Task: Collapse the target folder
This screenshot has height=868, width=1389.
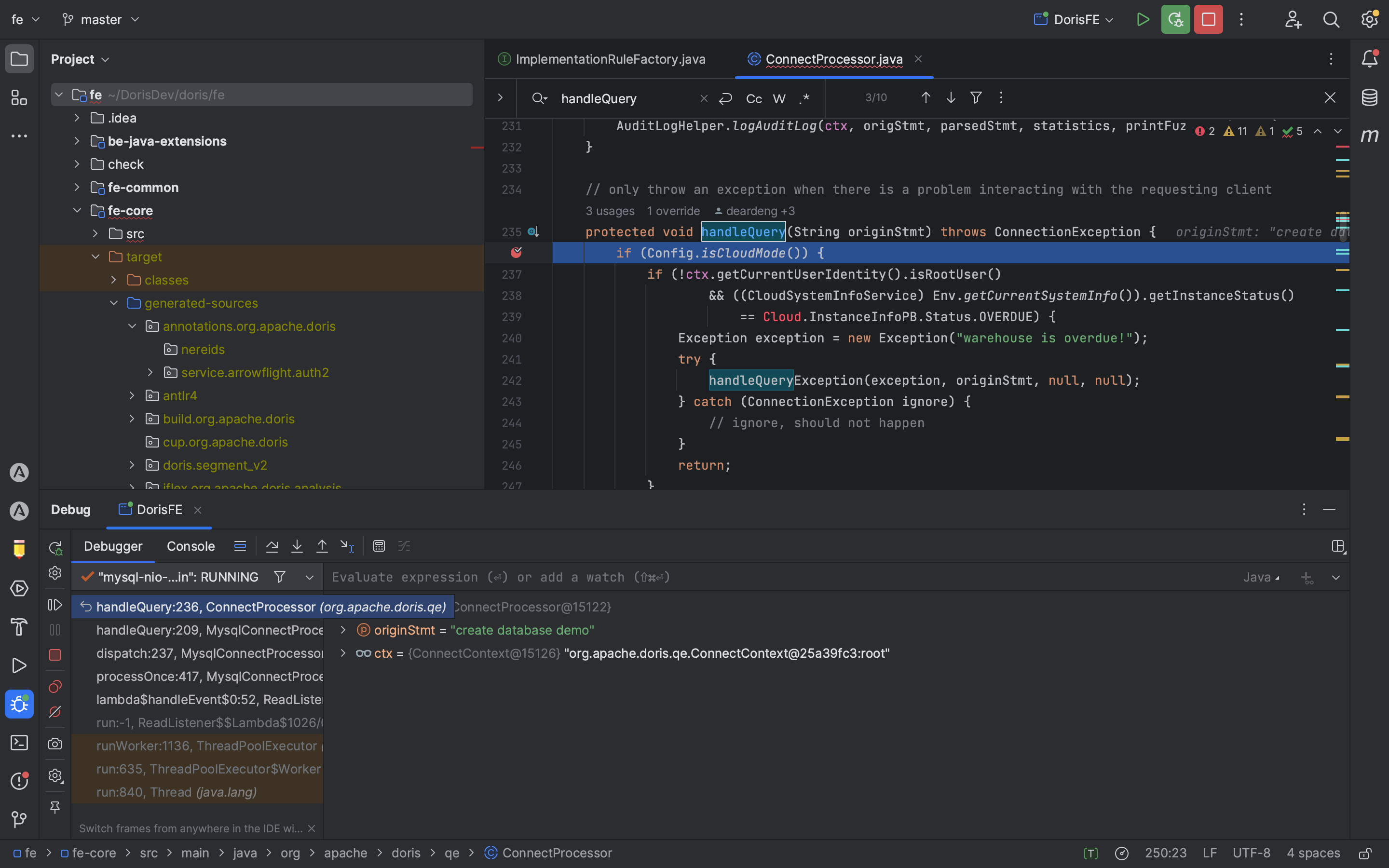Action: 95,257
